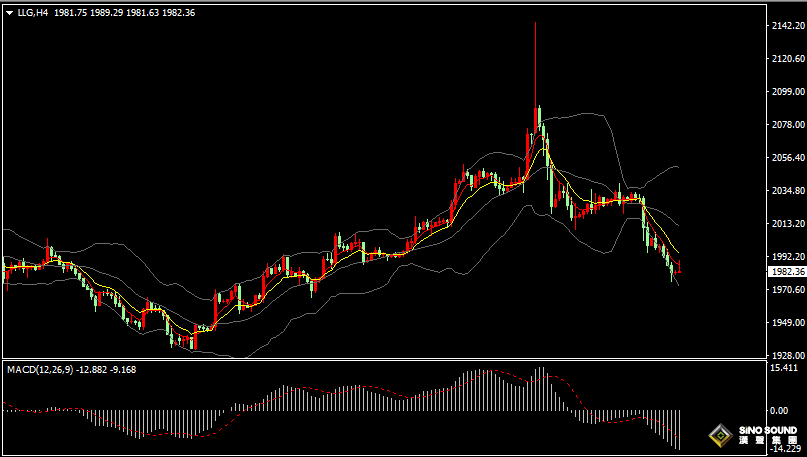
Task: Click the 2013.20 price axis label
Action: tap(788, 223)
